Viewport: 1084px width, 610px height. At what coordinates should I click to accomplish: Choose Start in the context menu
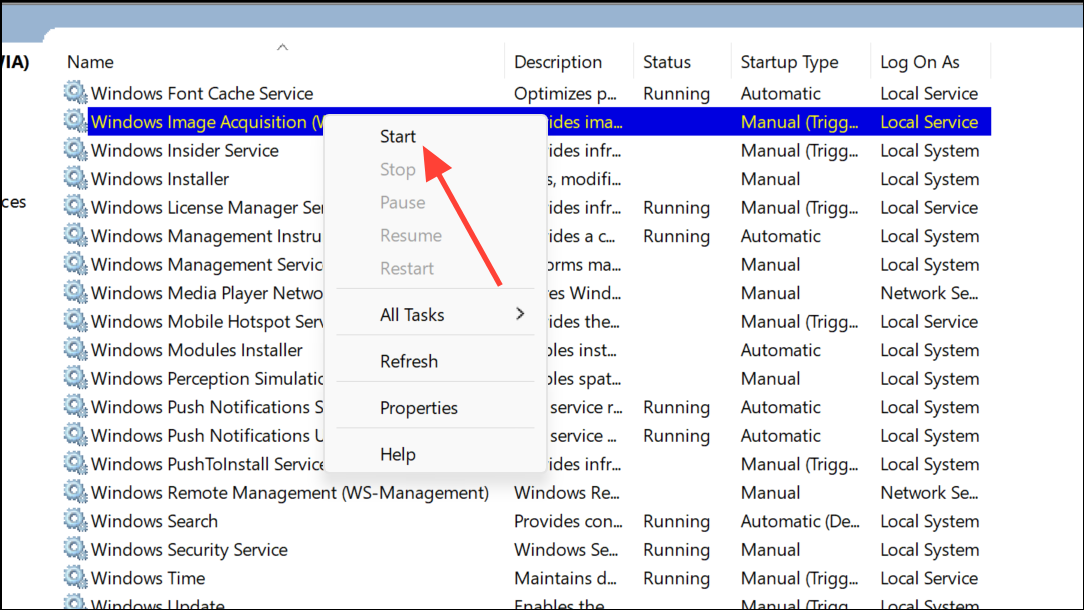[x=398, y=136]
